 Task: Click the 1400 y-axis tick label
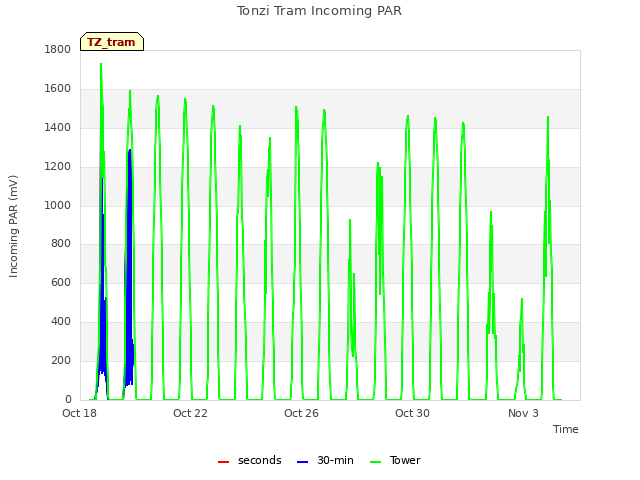[x=58, y=128]
